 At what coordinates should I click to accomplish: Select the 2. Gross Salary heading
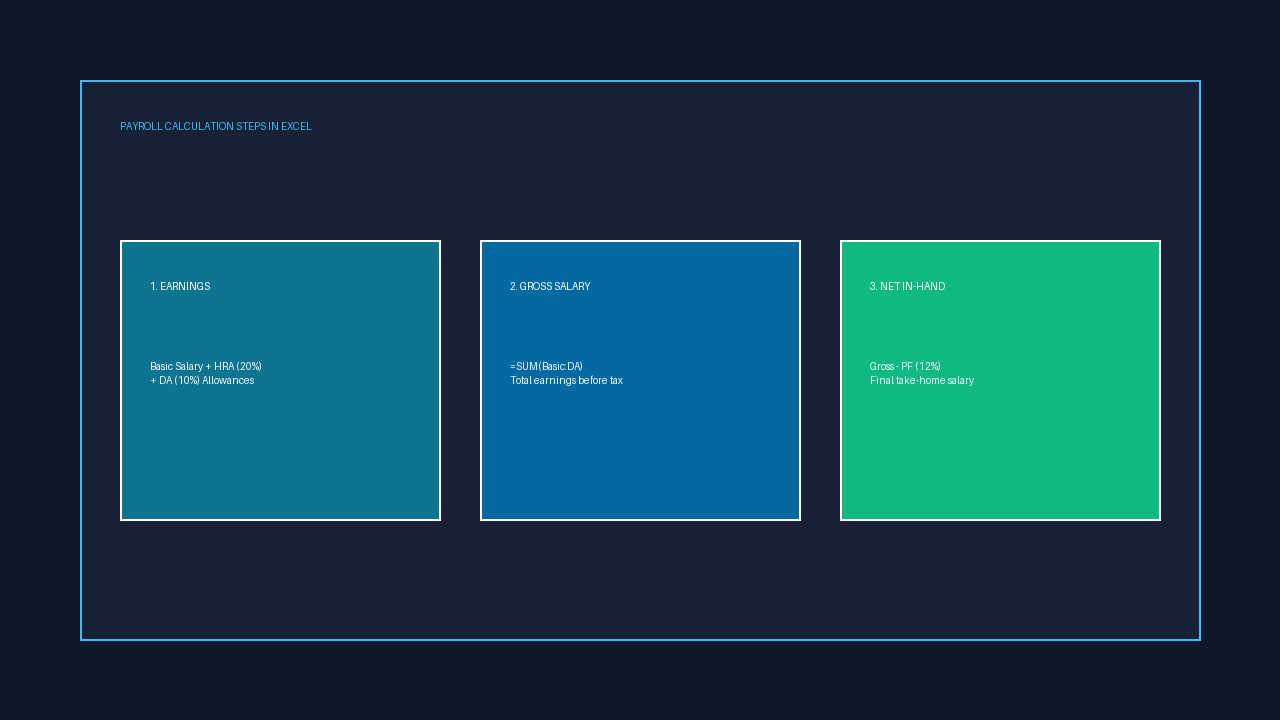pyautogui.click(x=550, y=287)
